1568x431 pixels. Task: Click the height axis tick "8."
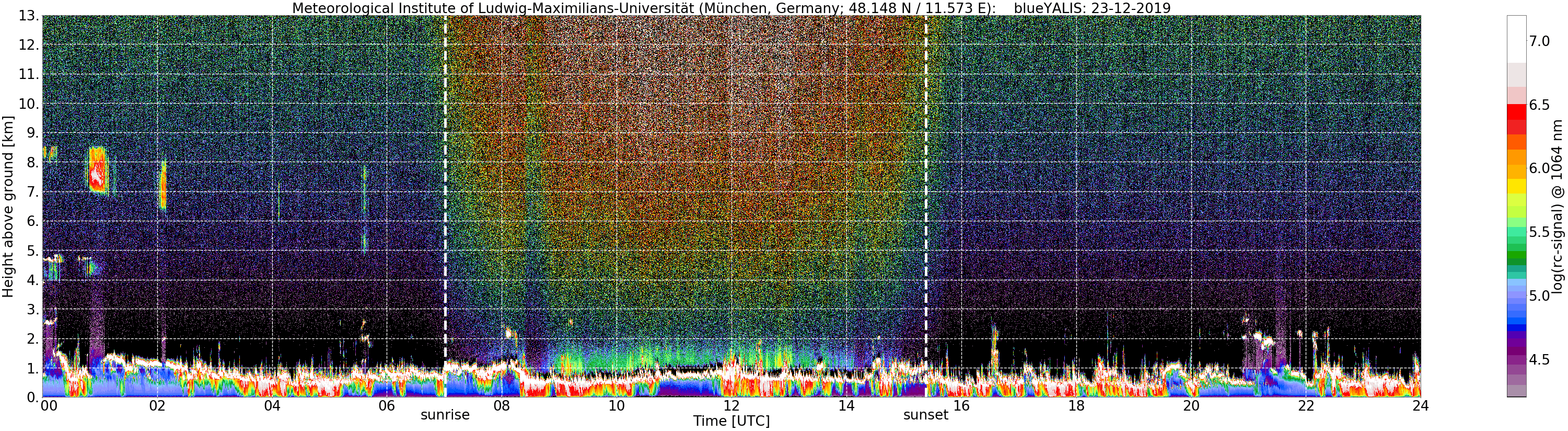33,163
